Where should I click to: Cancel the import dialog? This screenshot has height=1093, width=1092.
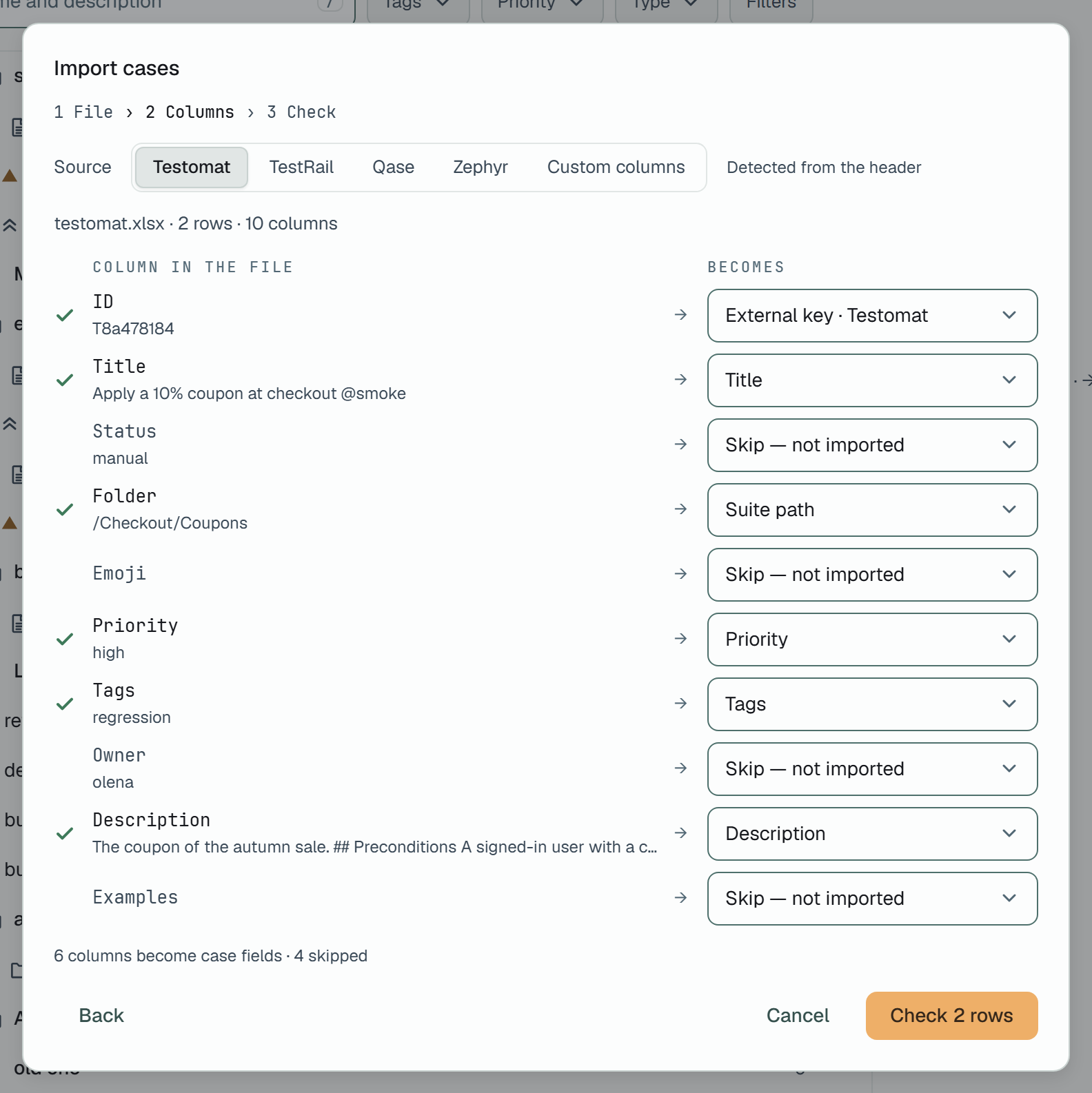pos(798,1016)
